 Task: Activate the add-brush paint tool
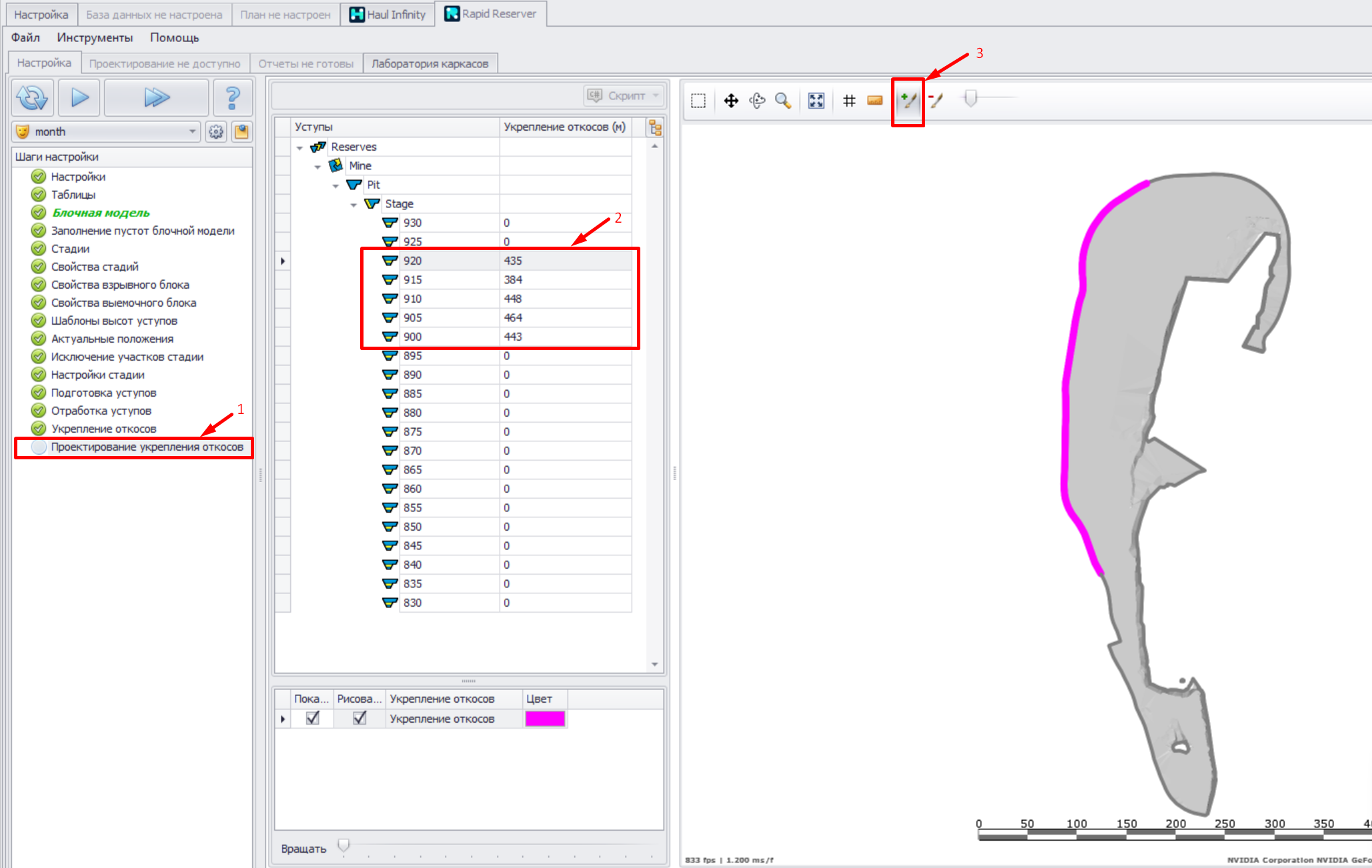tap(908, 101)
